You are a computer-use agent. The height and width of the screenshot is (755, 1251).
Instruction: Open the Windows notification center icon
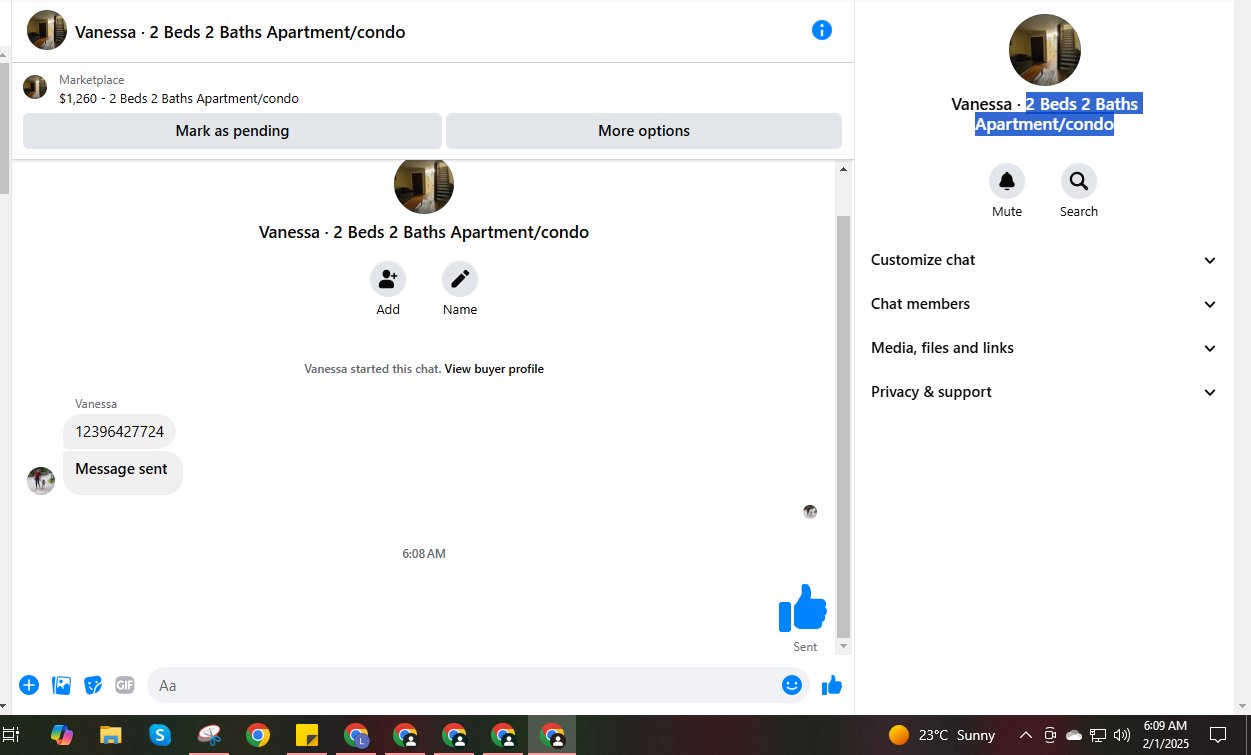1218,735
